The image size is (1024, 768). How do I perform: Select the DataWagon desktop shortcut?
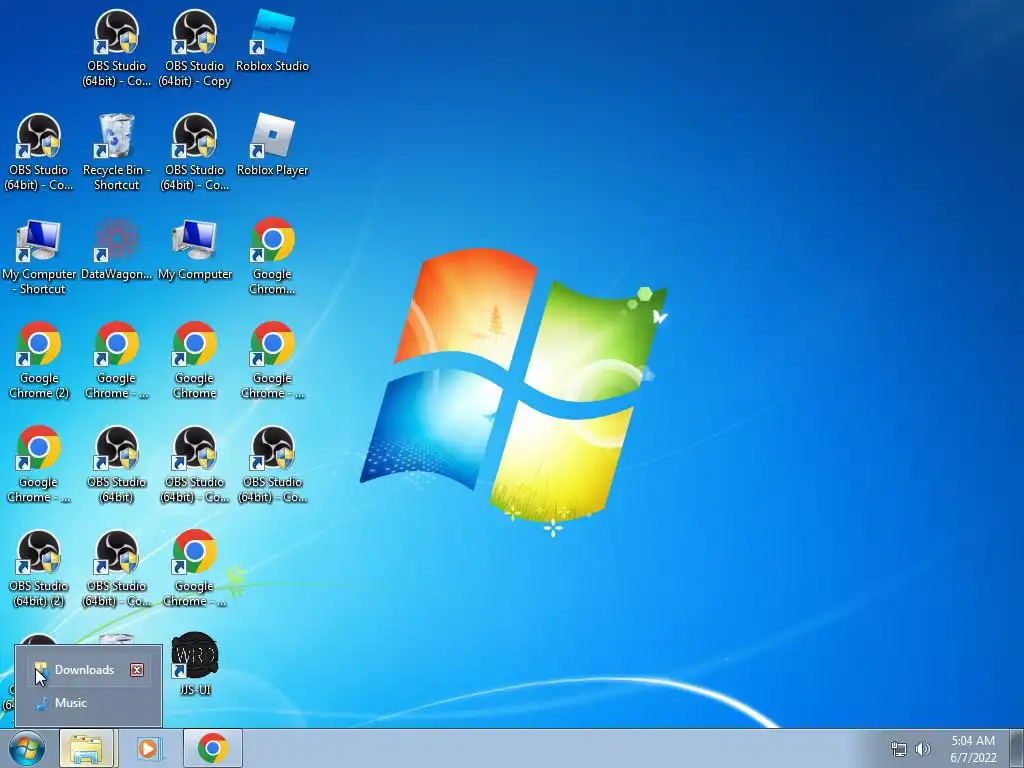pyautogui.click(x=116, y=249)
